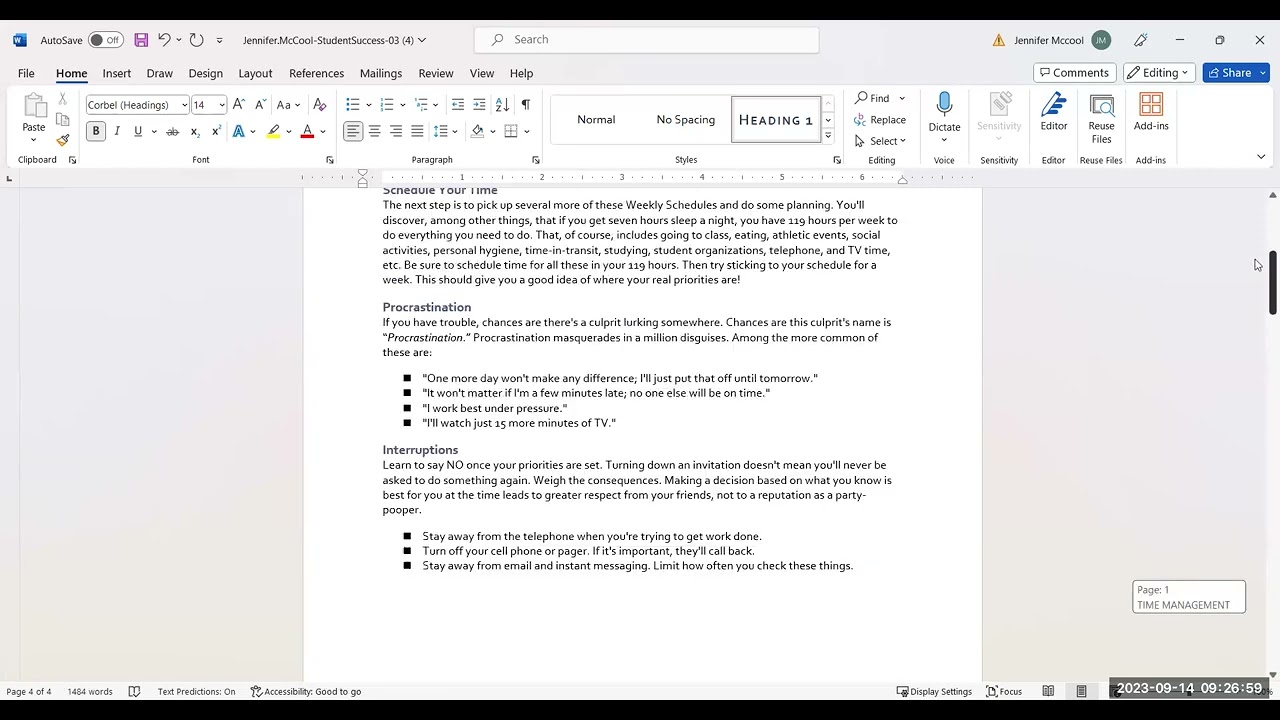Switch to the Layout tab
Viewport: 1280px width, 720px height.
pyautogui.click(x=255, y=73)
